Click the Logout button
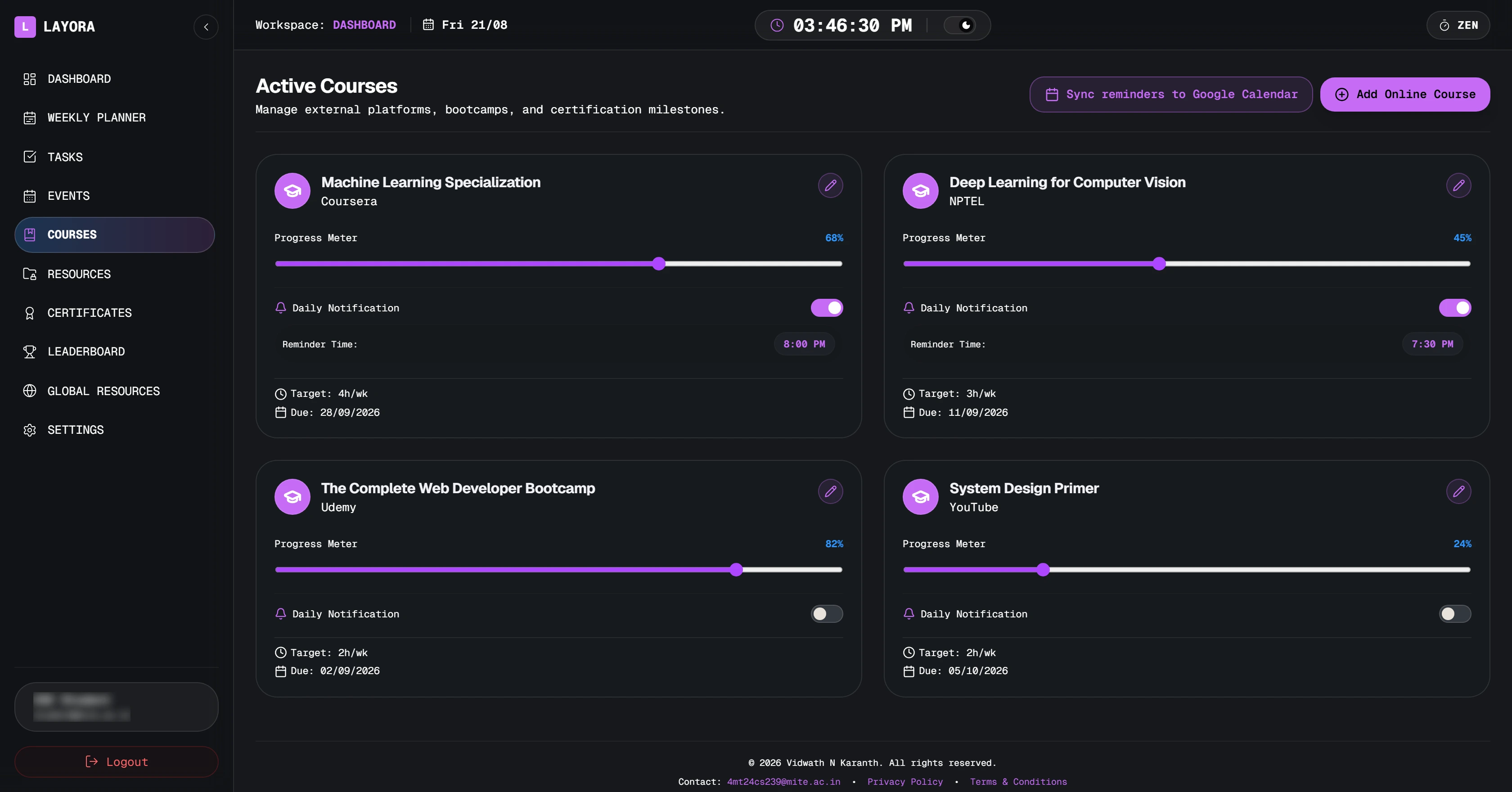1512x792 pixels. (116, 761)
